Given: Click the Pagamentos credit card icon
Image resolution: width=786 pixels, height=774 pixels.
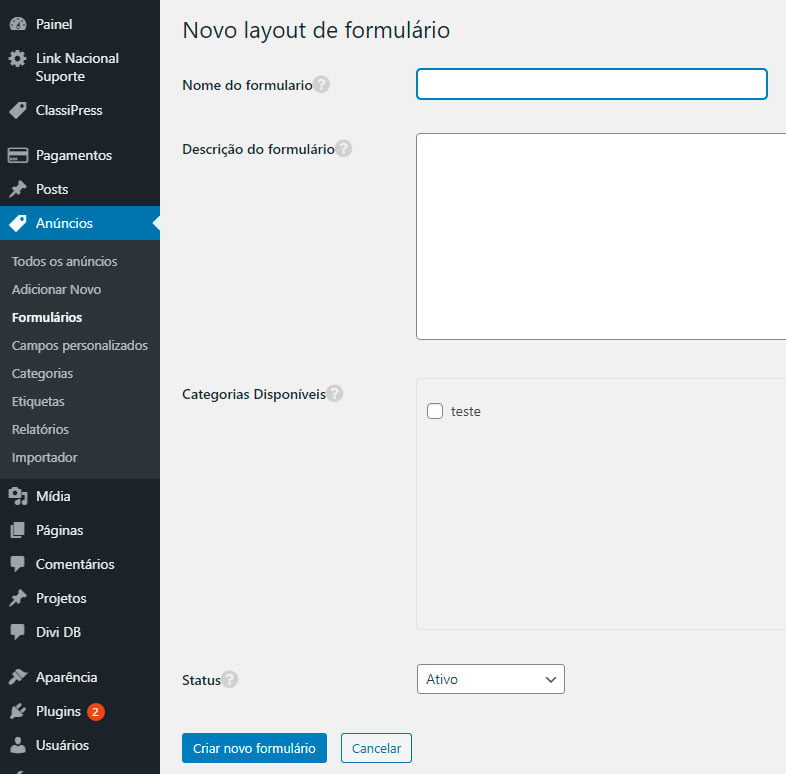Looking at the screenshot, I should [17, 155].
